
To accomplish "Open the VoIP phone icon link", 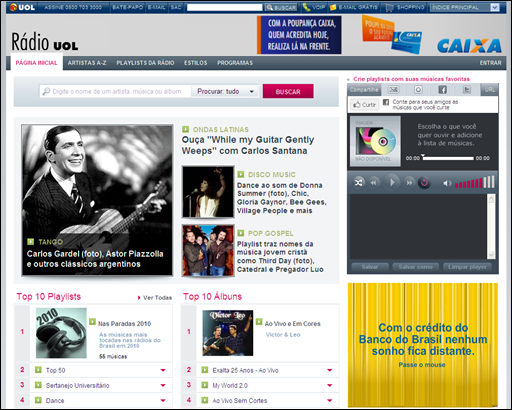I will [x=314, y=7].
